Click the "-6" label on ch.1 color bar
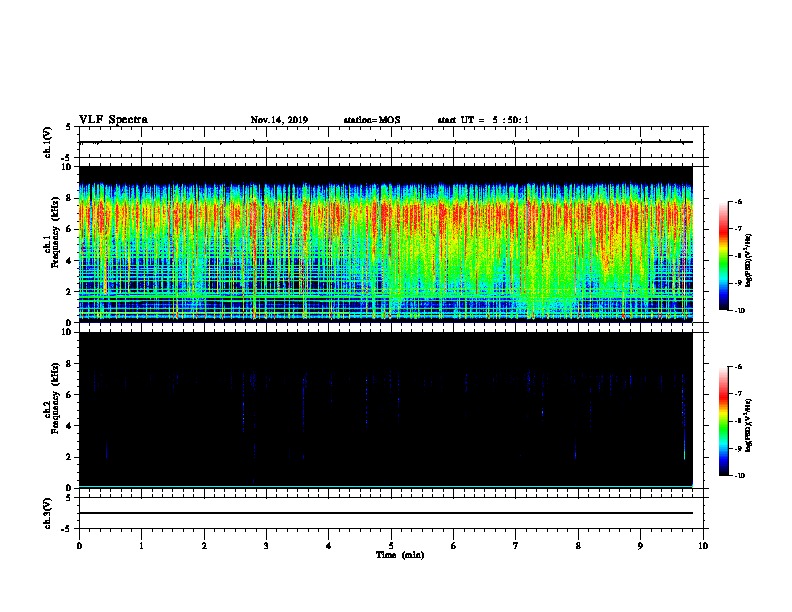 pos(737,201)
